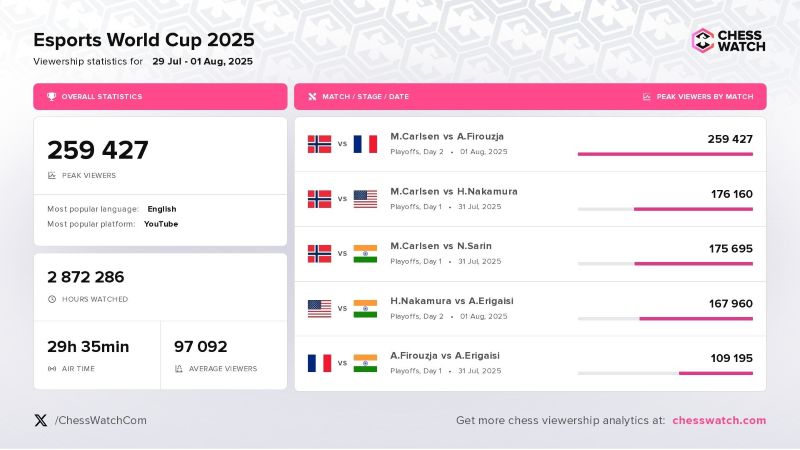
Task: Click the broadcast icon beside Air Time
Action: (x=51, y=369)
